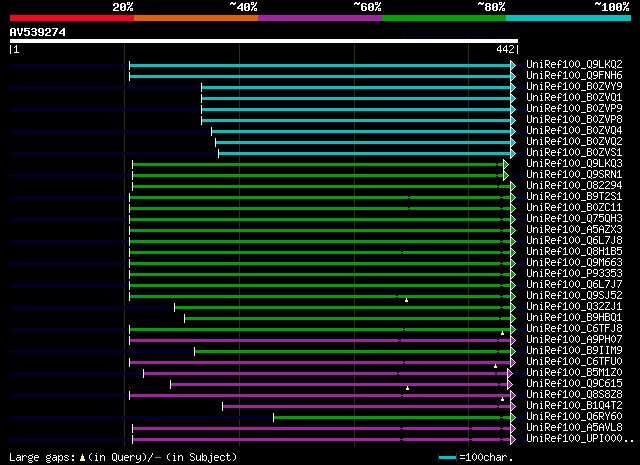Viewport: 640px width, 465px height.
Task: Click the purple alignment bar for B1Q4T2
Action: click(366, 407)
